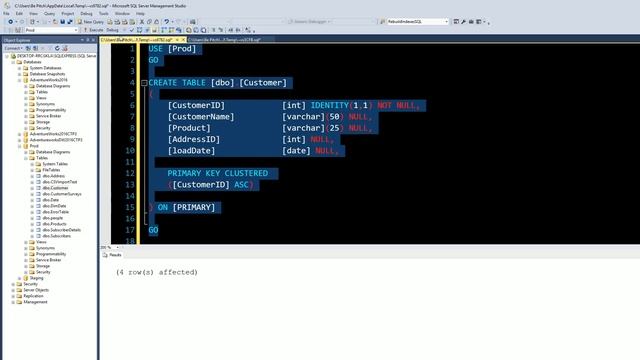Expand the System Databases node

click(19, 68)
